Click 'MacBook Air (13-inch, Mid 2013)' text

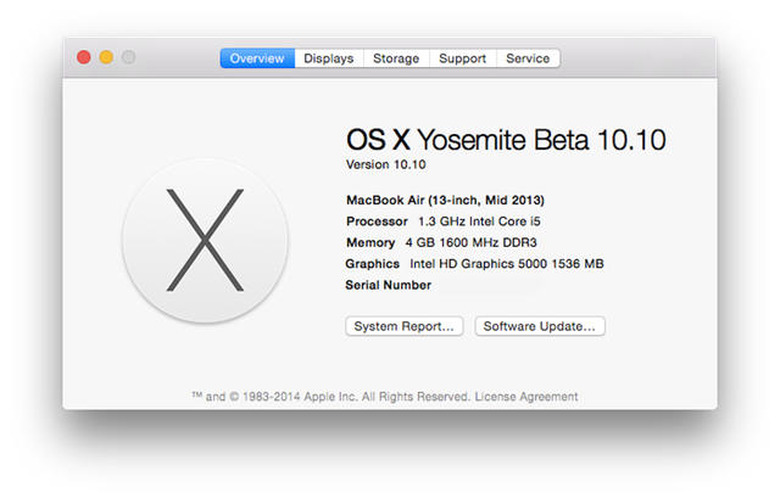pyautogui.click(x=445, y=200)
